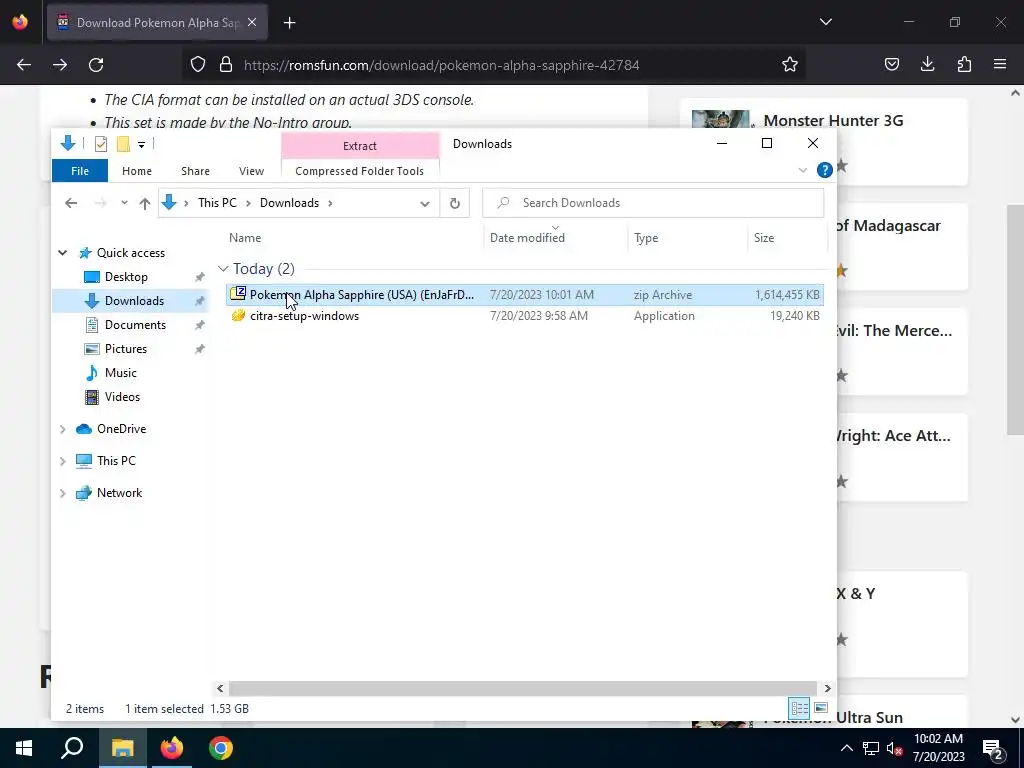
Task: Open Compressed Folder Tools tab
Action: (x=359, y=171)
